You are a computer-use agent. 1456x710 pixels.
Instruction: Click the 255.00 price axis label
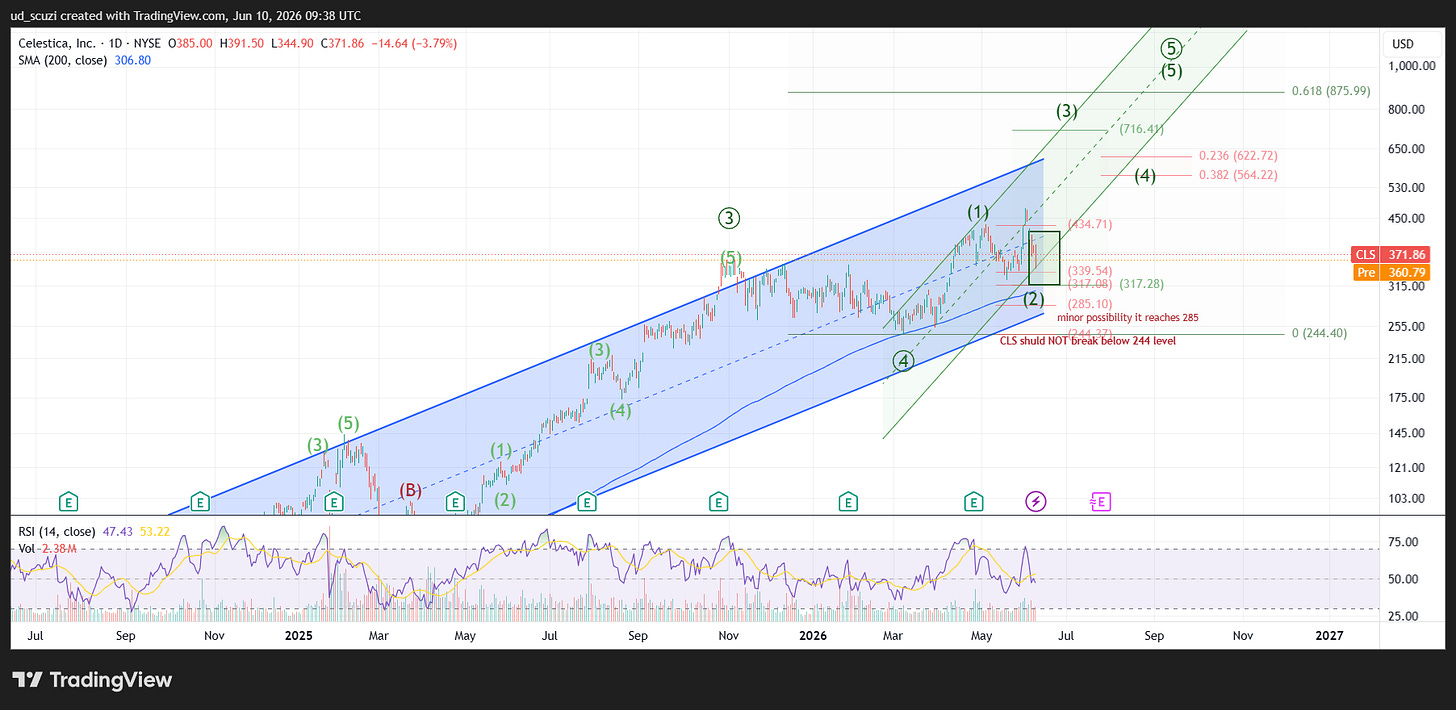click(x=1408, y=326)
